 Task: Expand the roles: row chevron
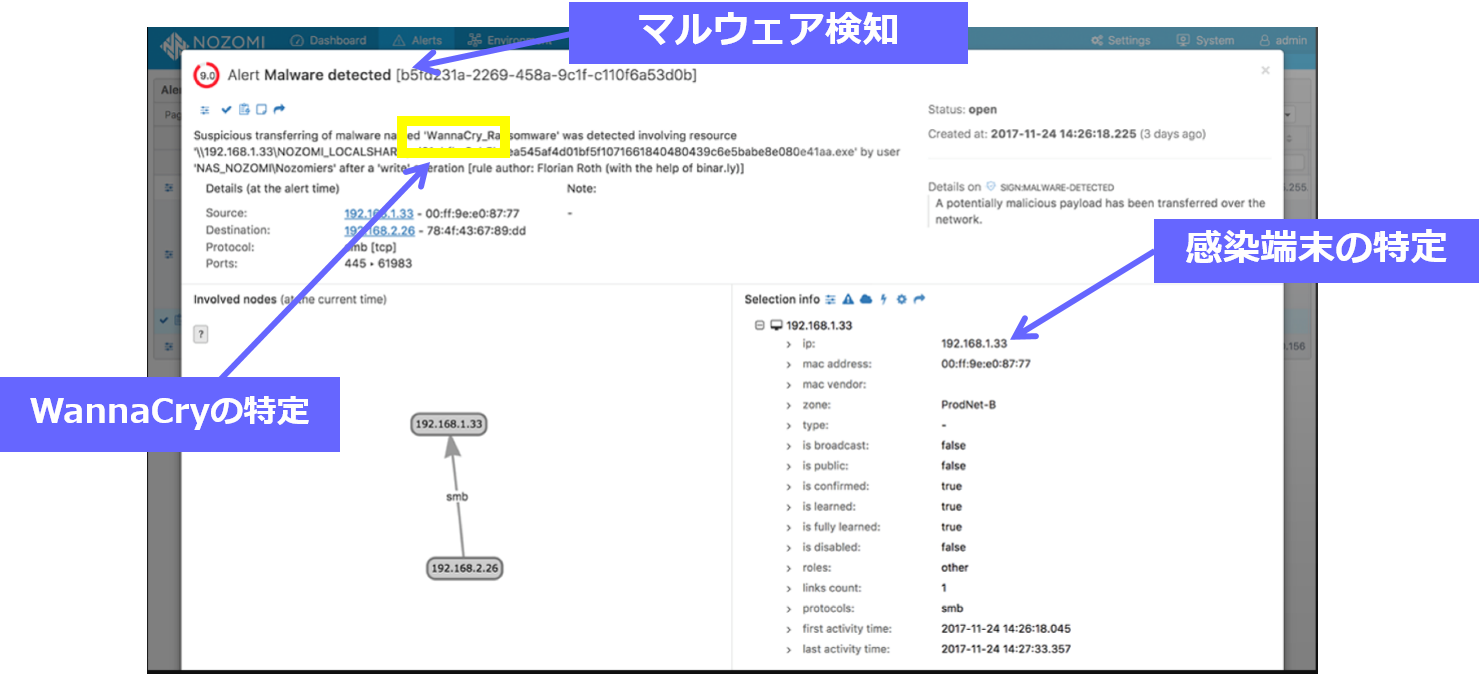point(788,568)
